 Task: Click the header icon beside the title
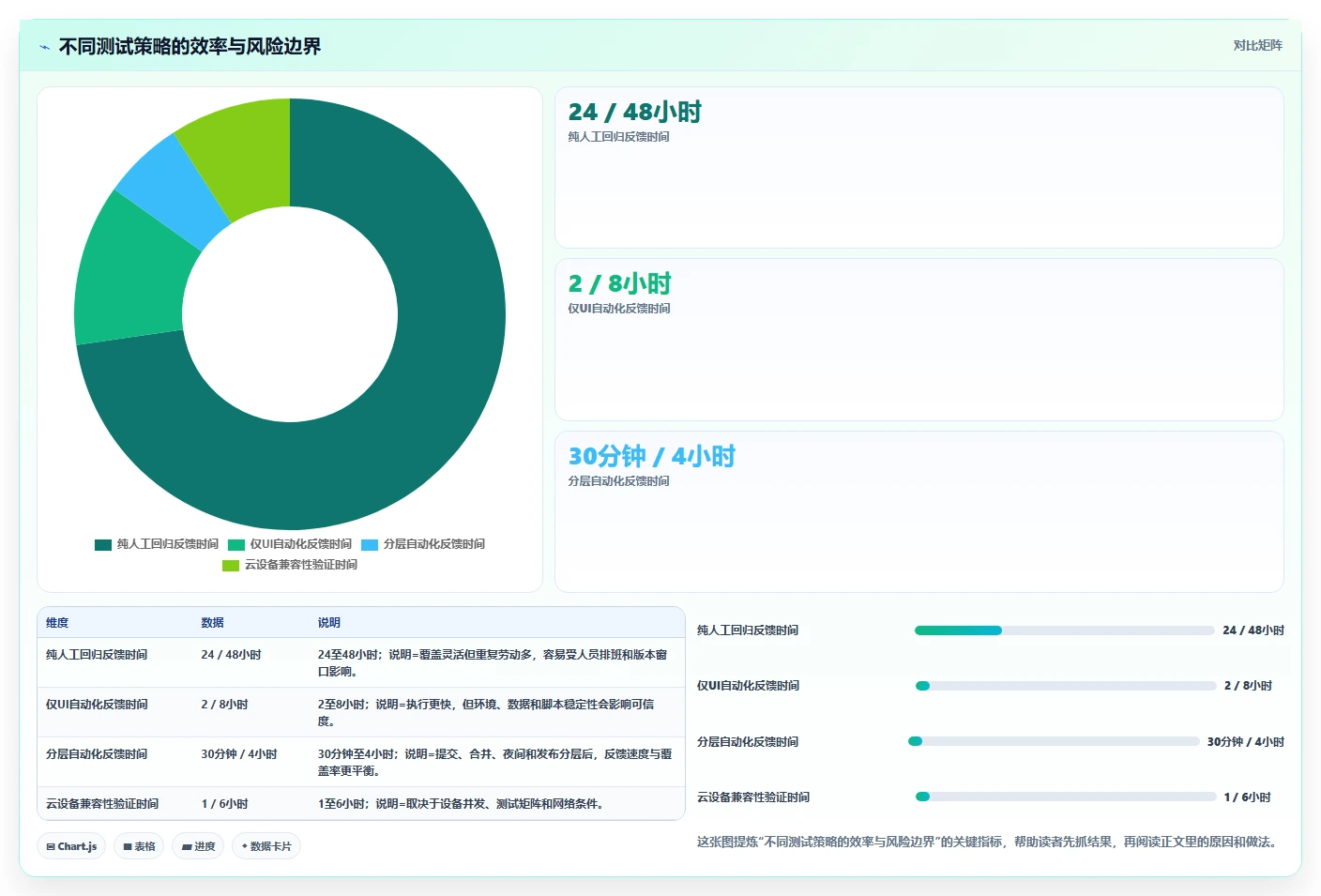pyautogui.click(x=44, y=47)
